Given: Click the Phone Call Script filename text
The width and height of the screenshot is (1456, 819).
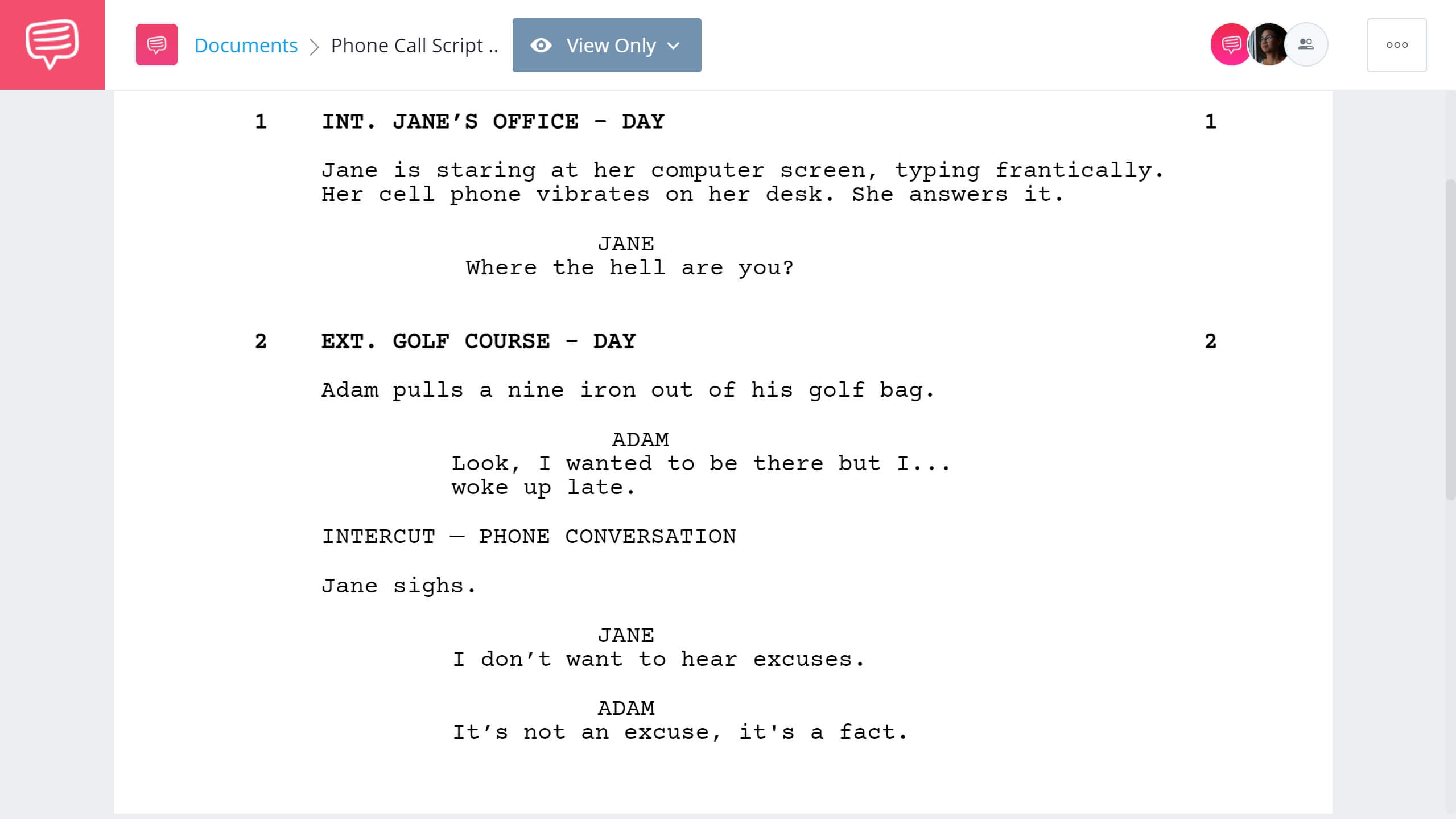Looking at the screenshot, I should [416, 45].
